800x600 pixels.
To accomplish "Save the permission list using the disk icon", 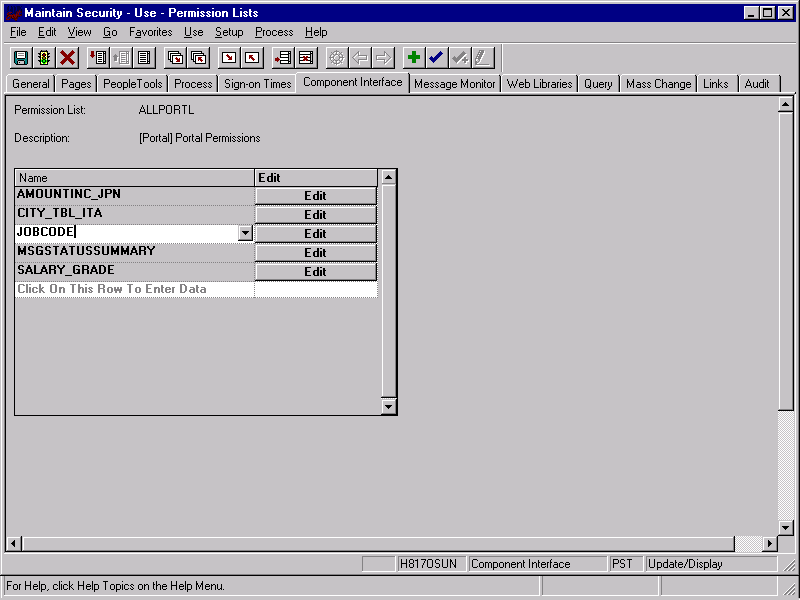I will click(20, 57).
